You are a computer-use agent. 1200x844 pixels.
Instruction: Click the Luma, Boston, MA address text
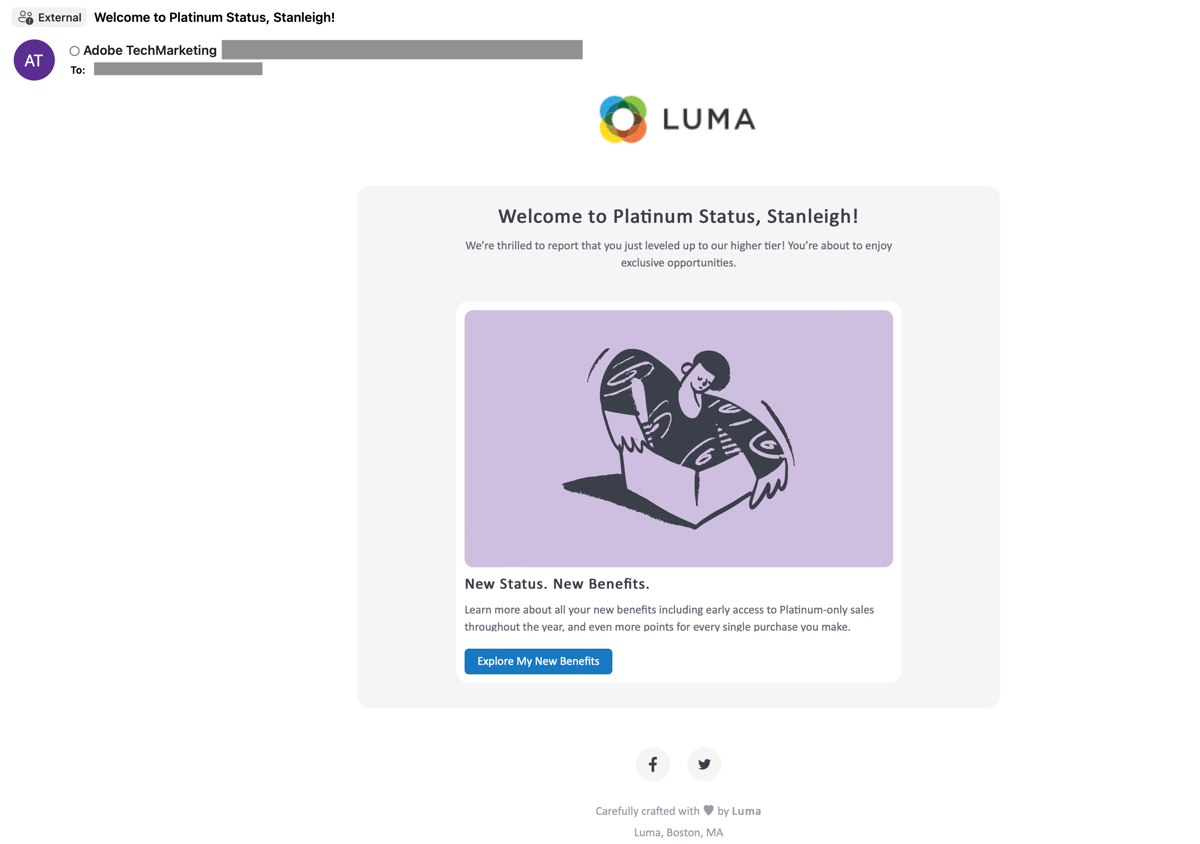pos(678,831)
